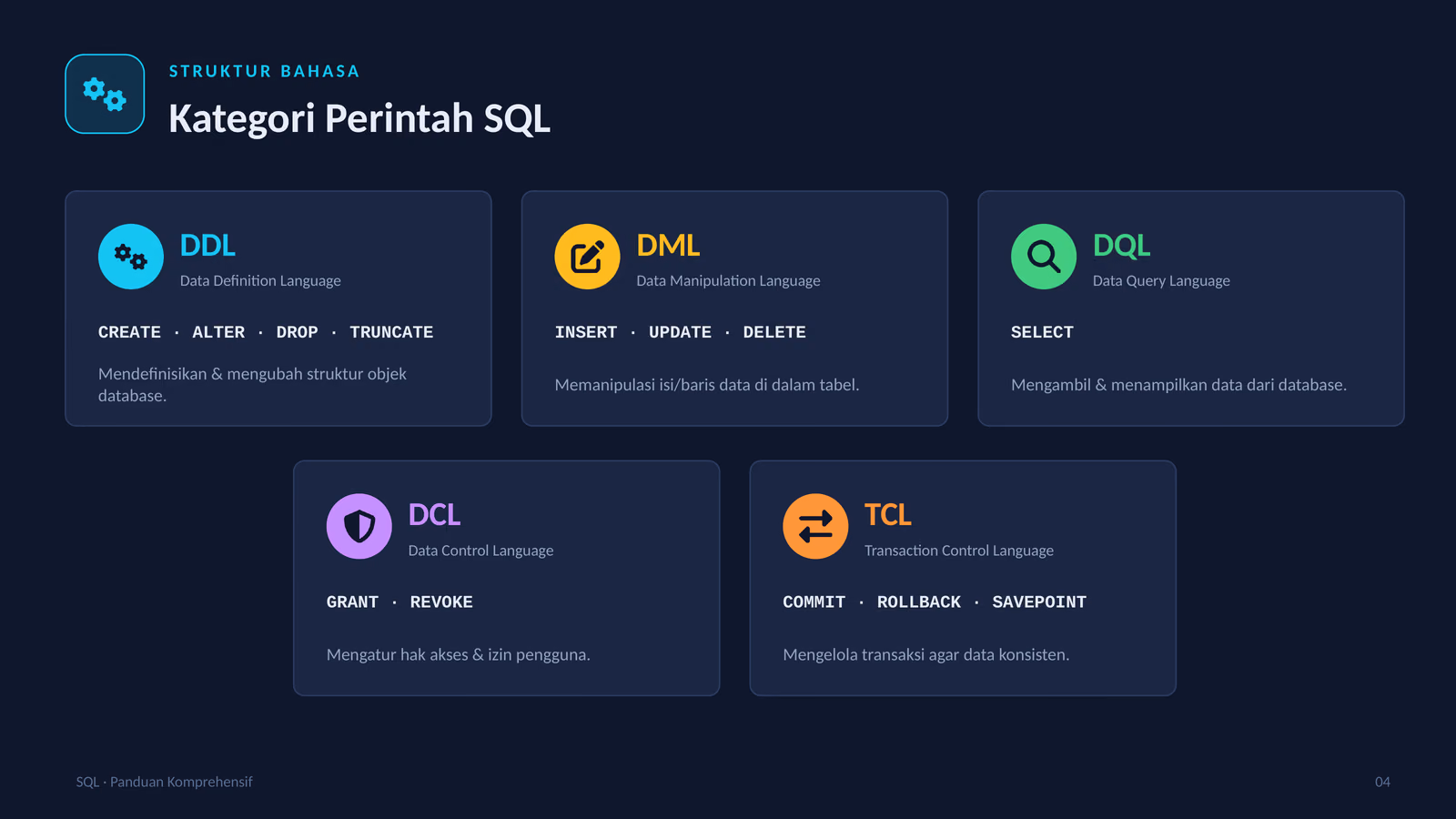Click the yellow edit pencil icon for DML
The image size is (1456, 819).
[x=587, y=257]
